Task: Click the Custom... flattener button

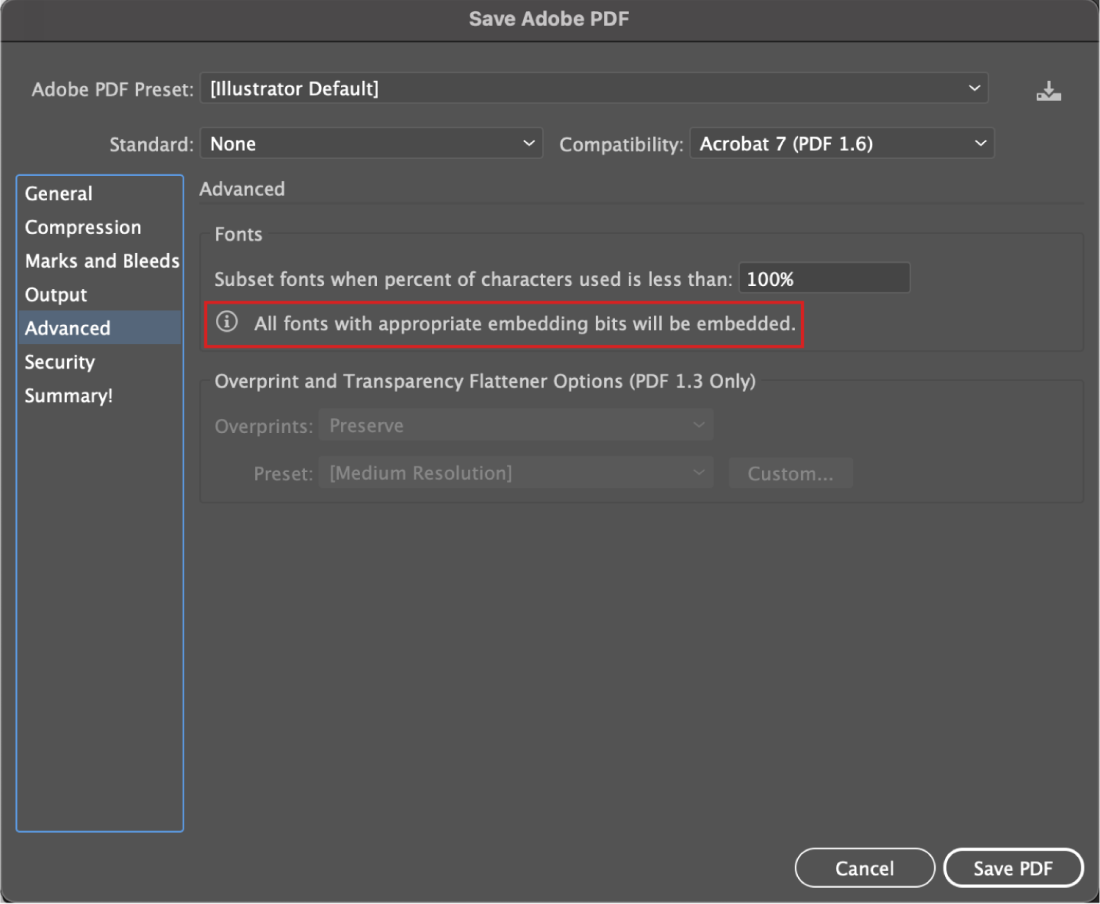Action: pos(791,473)
